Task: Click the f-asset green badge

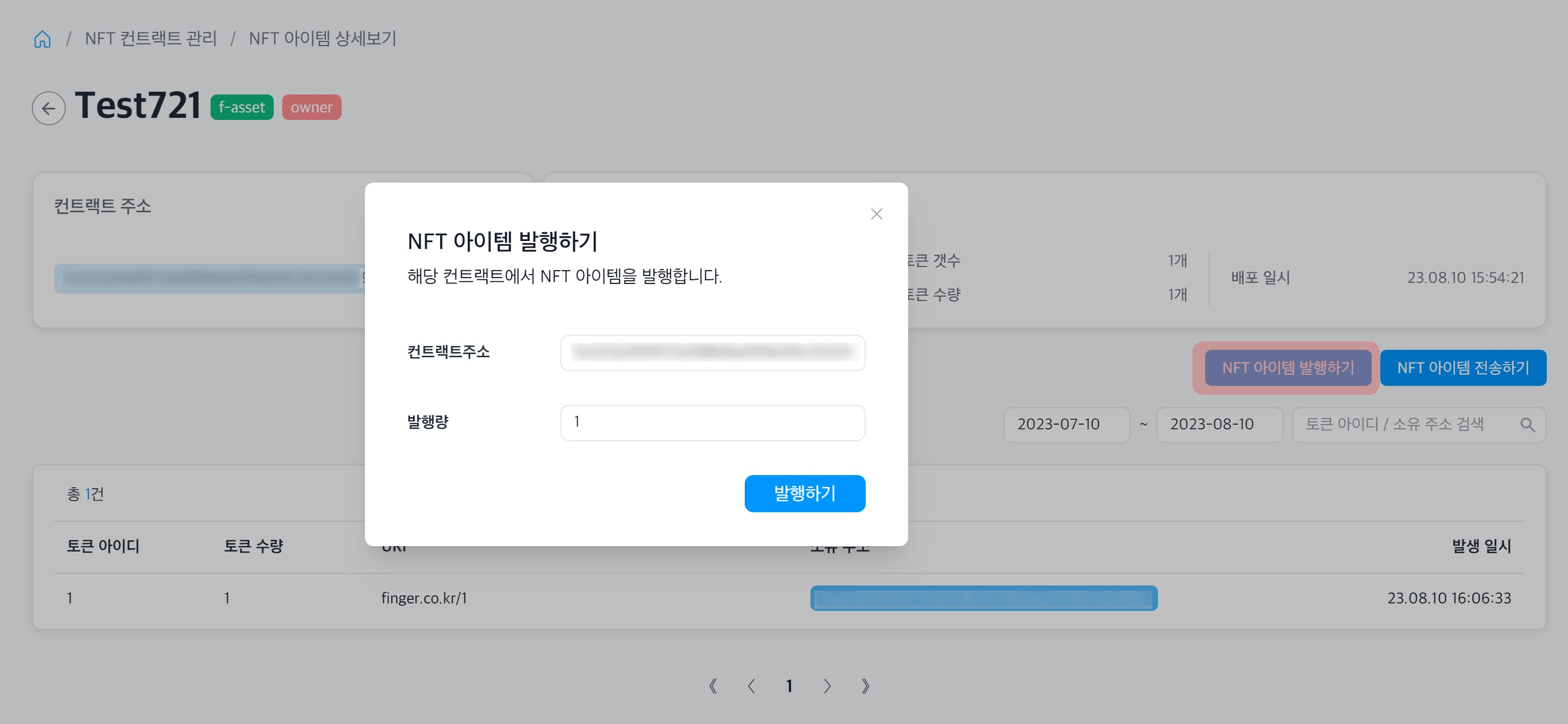Action: [242, 107]
